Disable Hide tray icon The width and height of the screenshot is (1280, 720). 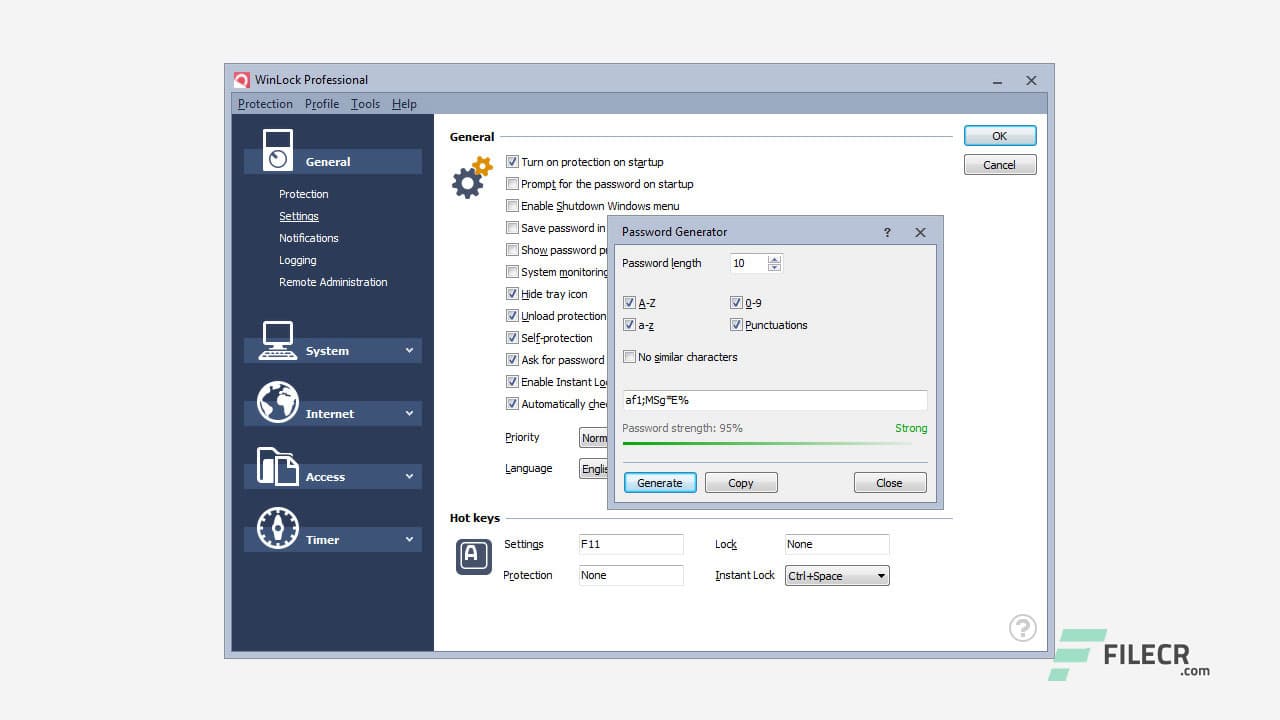pos(512,294)
